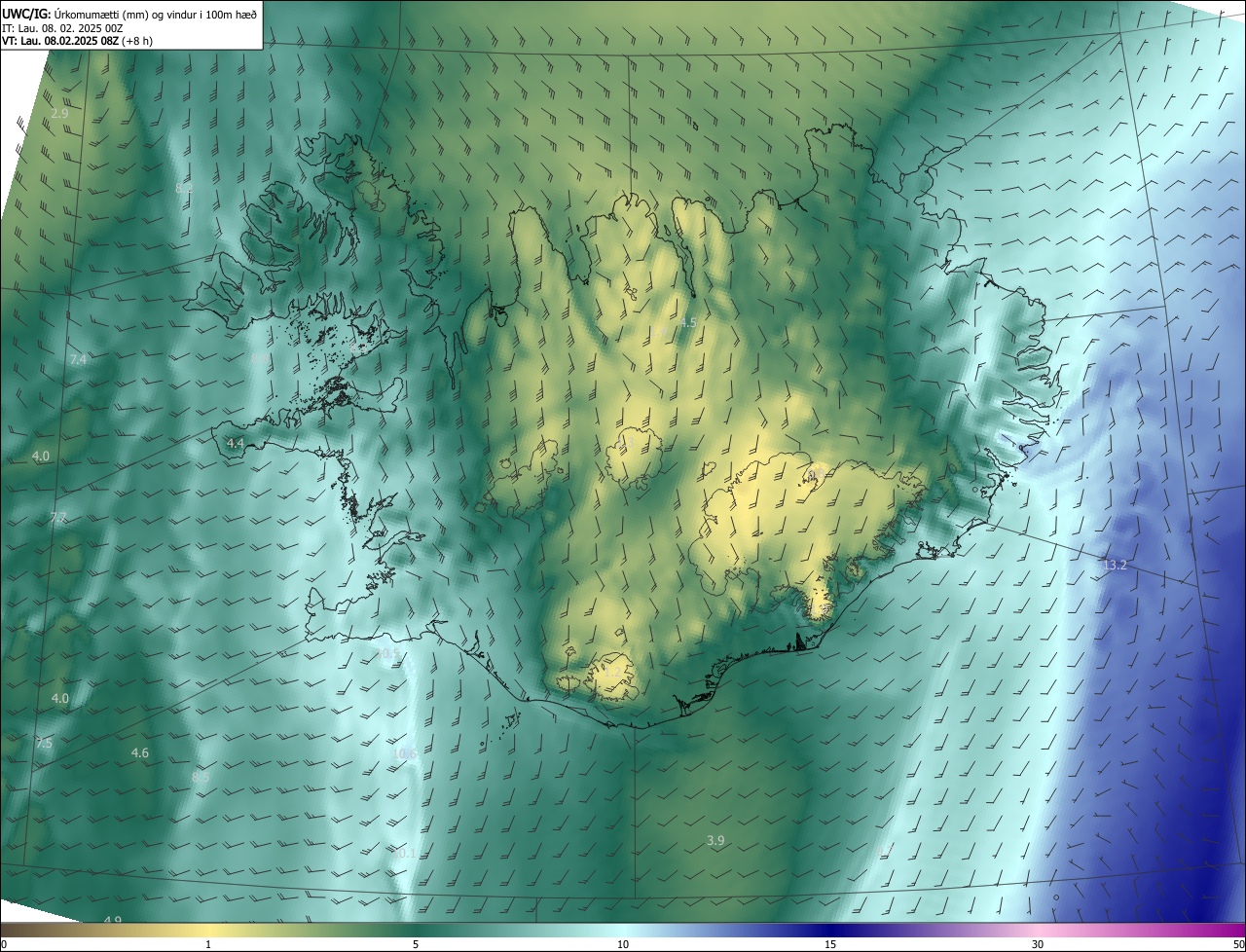Click the 1.2 value label on glacier
The image size is (1246, 952).
pos(612,672)
